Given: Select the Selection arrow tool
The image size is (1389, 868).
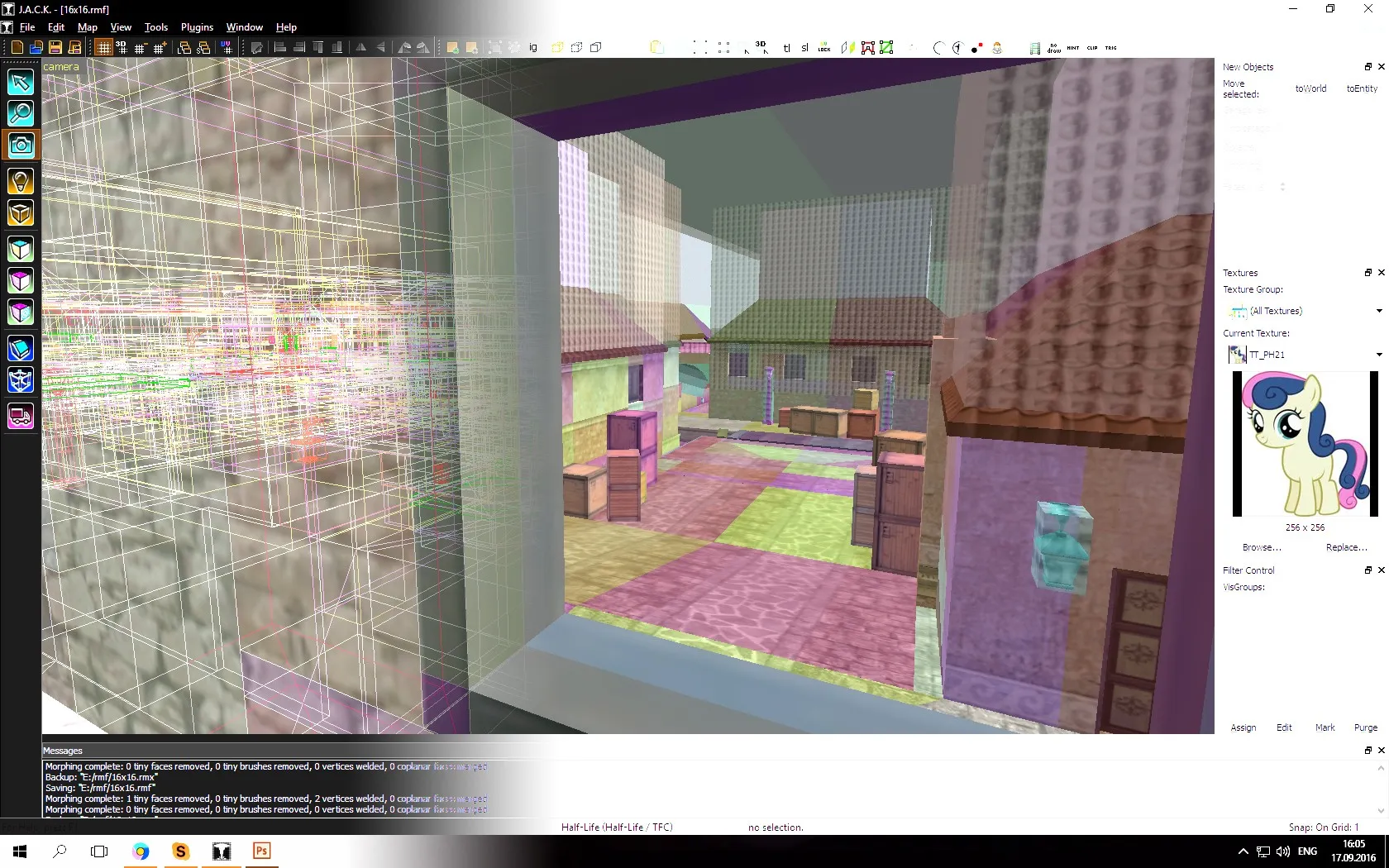Looking at the screenshot, I should (21, 82).
